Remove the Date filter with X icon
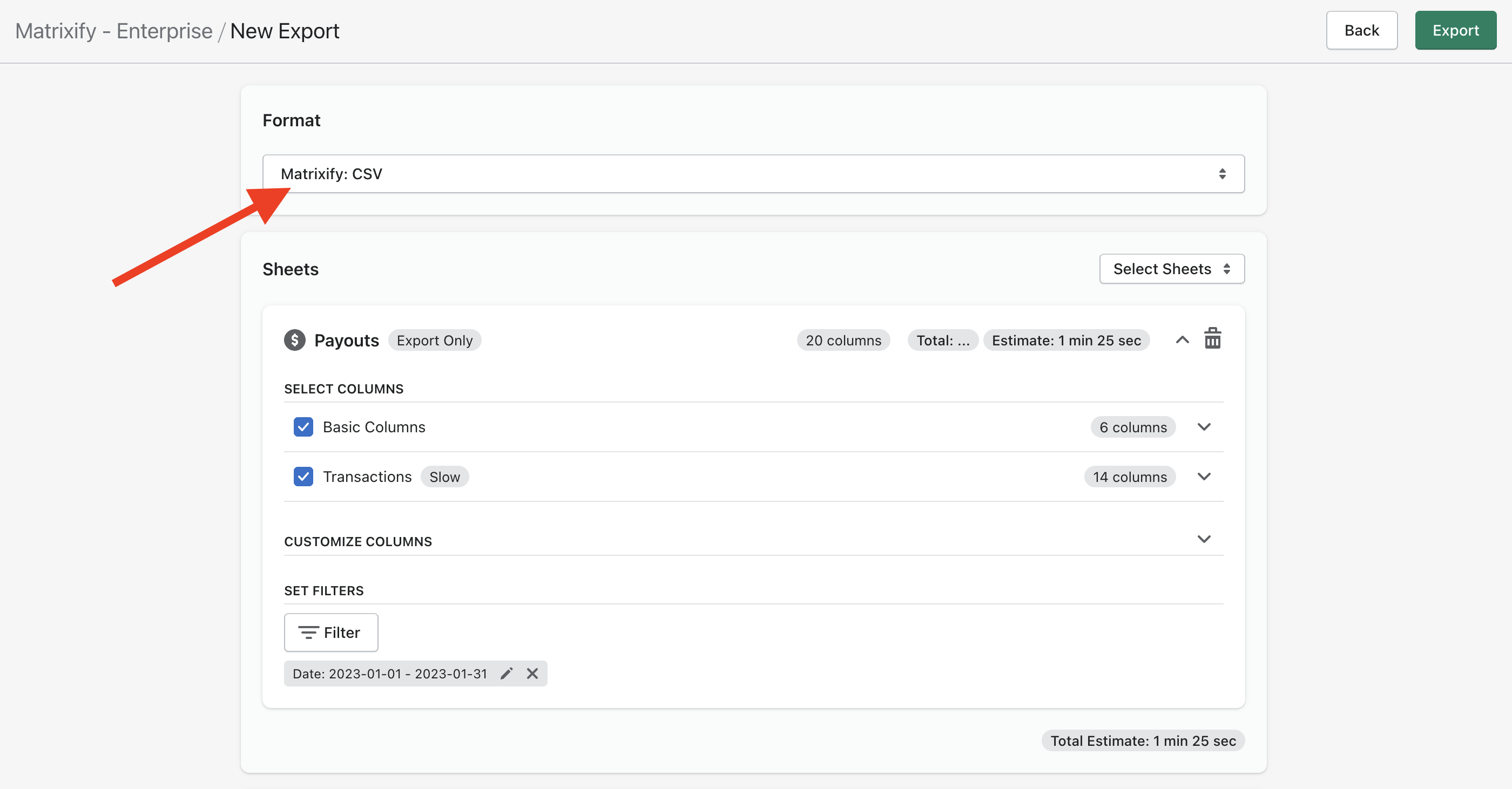The width and height of the screenshot is (1512, 789). [x=532, y=674]
